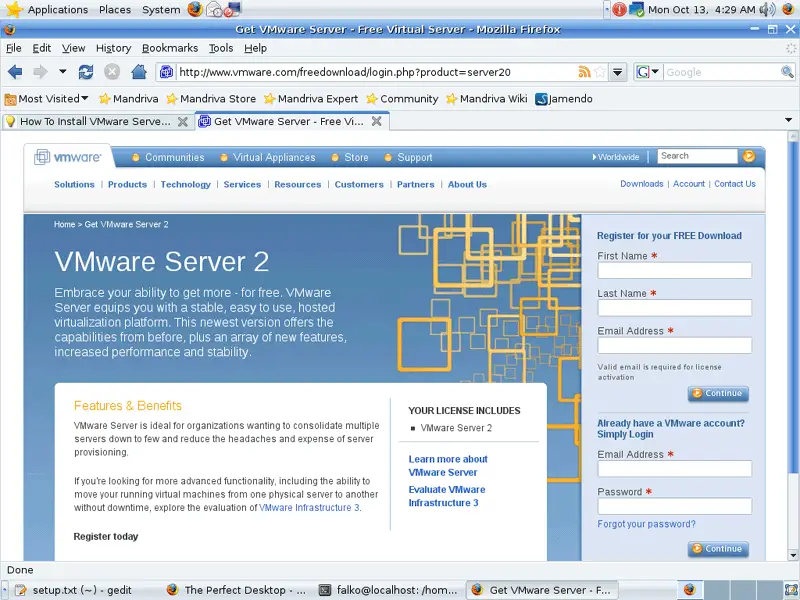Image resolution: width=800 pixels, height=600 pixels.
Task: Subscribe using the RSS feed icon
Action: coord(584,72)
